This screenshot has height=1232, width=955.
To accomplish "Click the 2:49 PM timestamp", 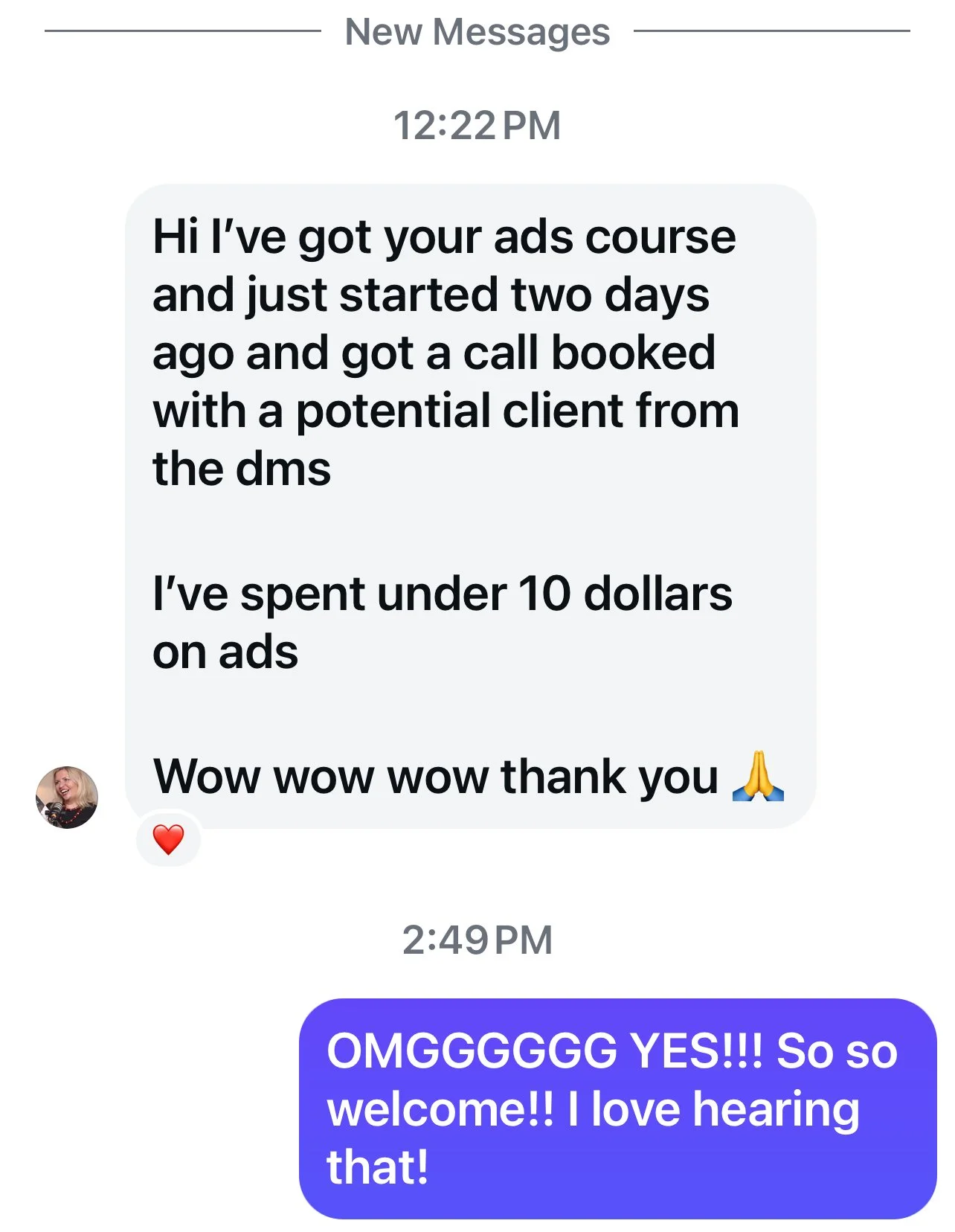I will coord(477,940).
